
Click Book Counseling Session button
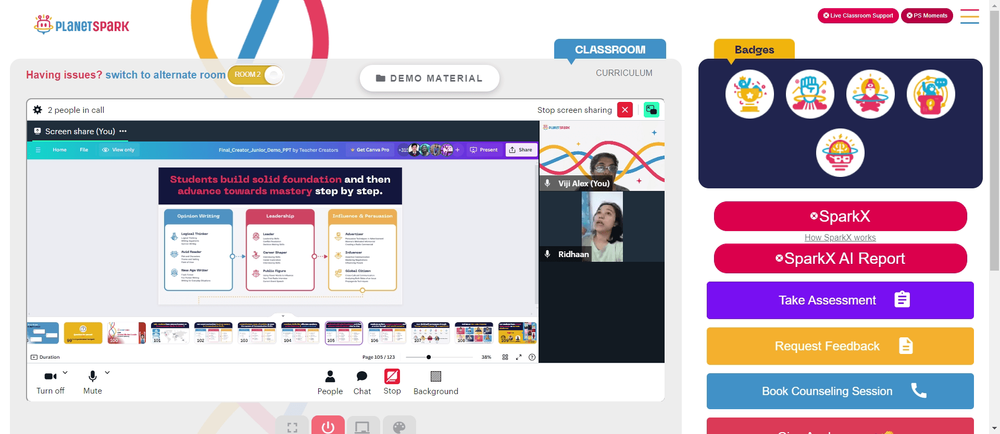click(x=840, y=391)
